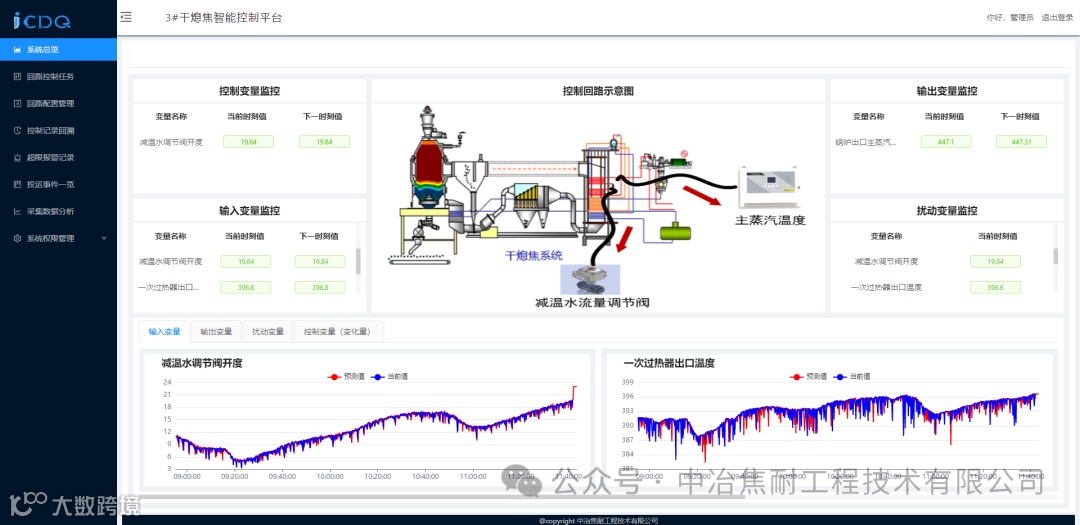Screen dimensions: 1080x525
Task: Click current value 19.64 in 输入变量监控
Action: 245,262
